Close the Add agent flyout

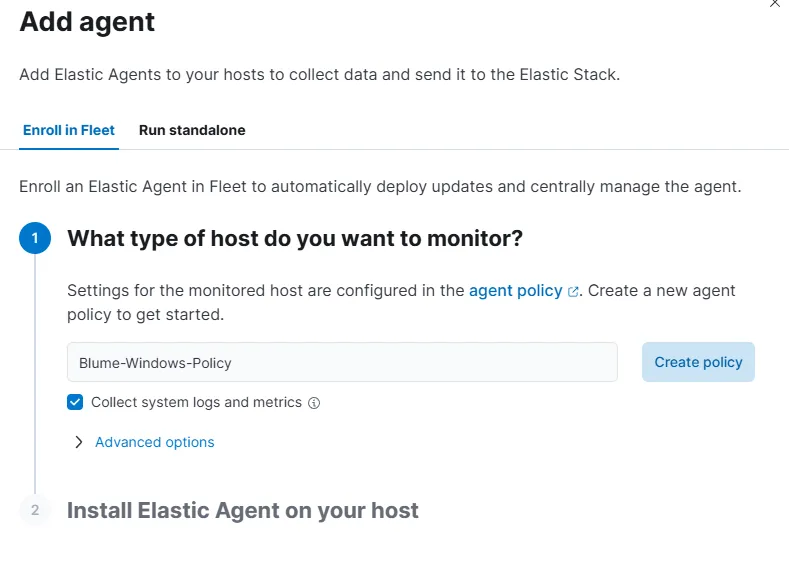pyautogui.click(x=775, y=4)
